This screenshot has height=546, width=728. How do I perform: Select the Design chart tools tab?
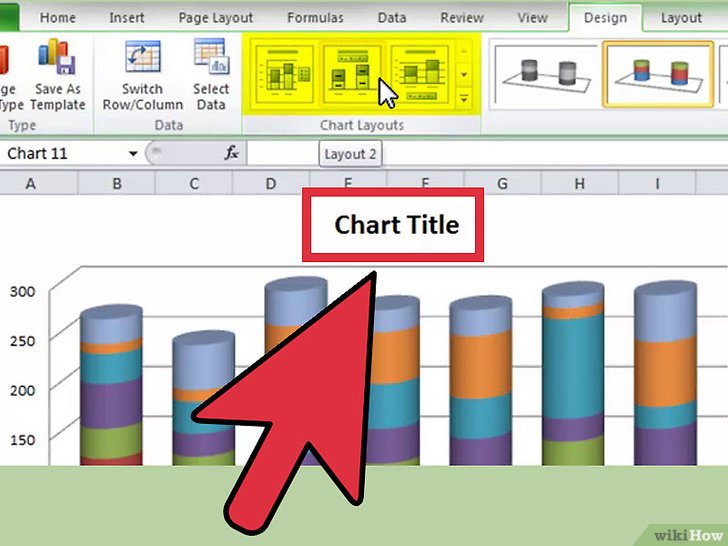(605, 18)
